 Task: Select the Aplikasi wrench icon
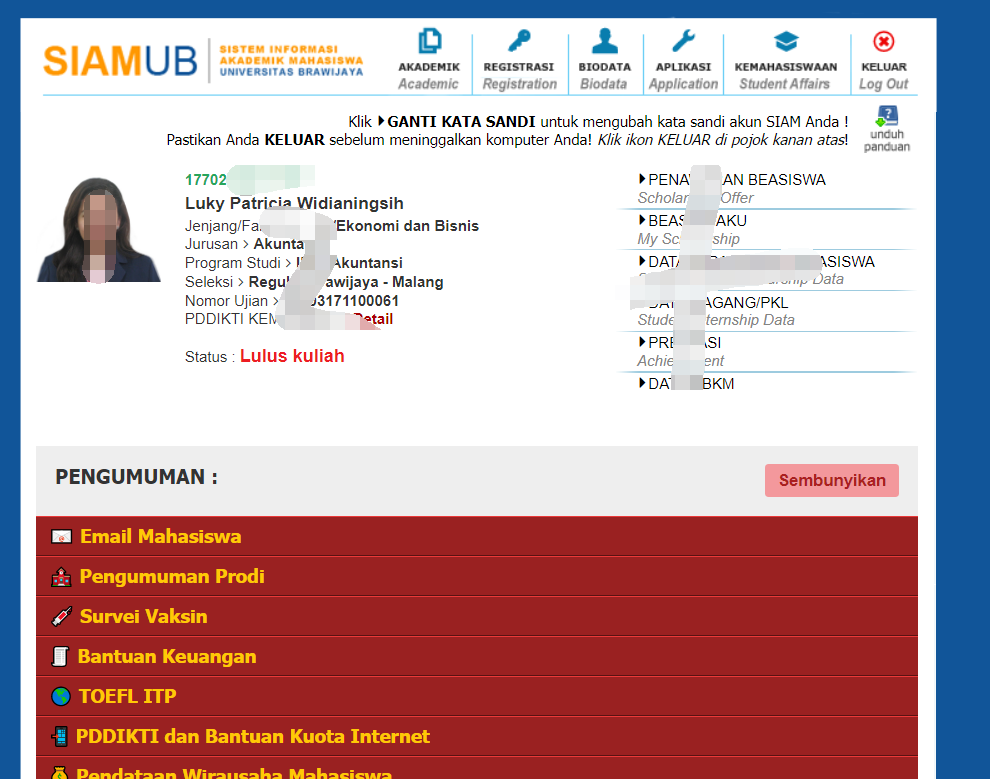pos(683,41)
